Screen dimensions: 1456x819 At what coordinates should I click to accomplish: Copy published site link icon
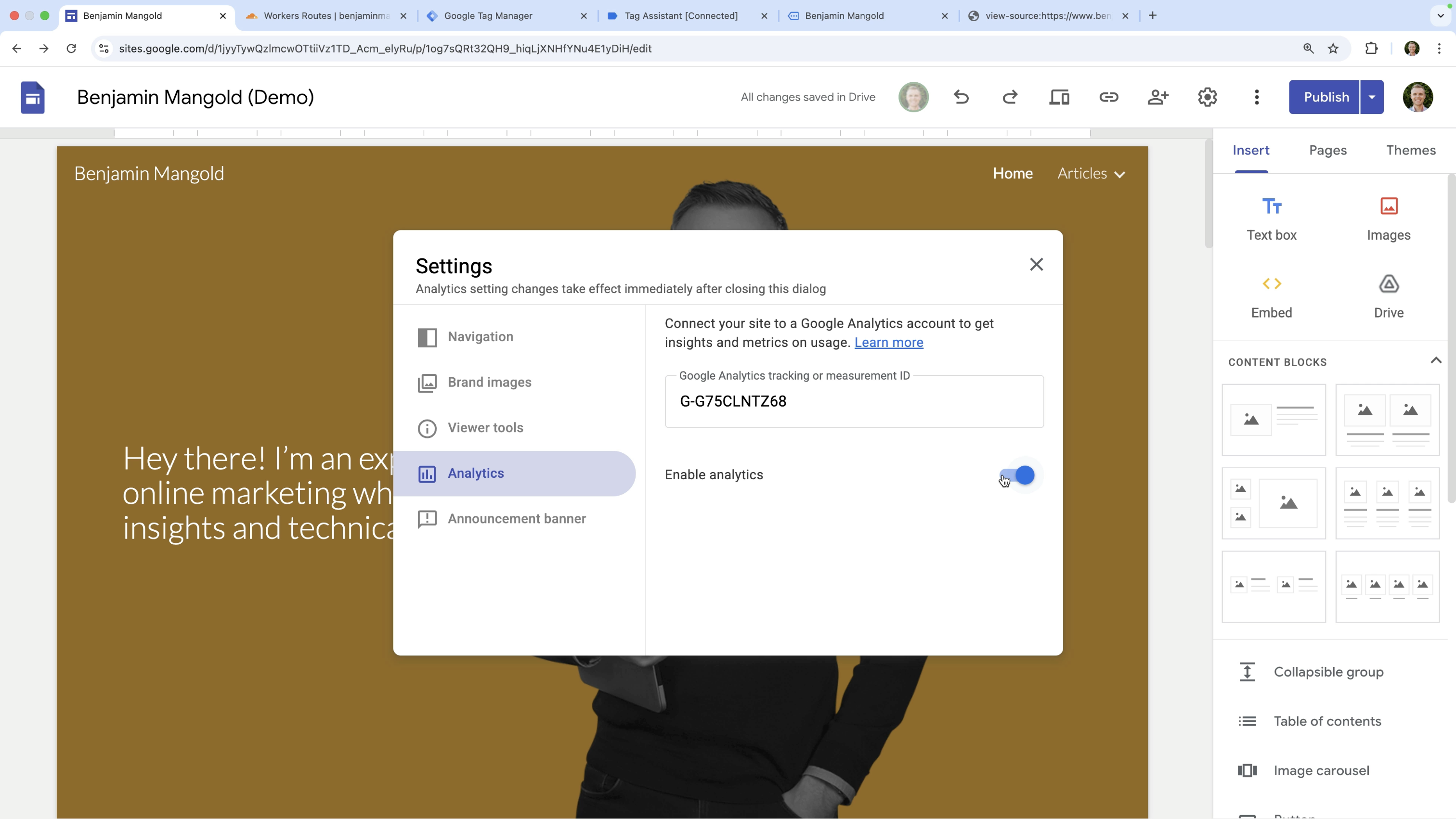(x=1108, y=97)
